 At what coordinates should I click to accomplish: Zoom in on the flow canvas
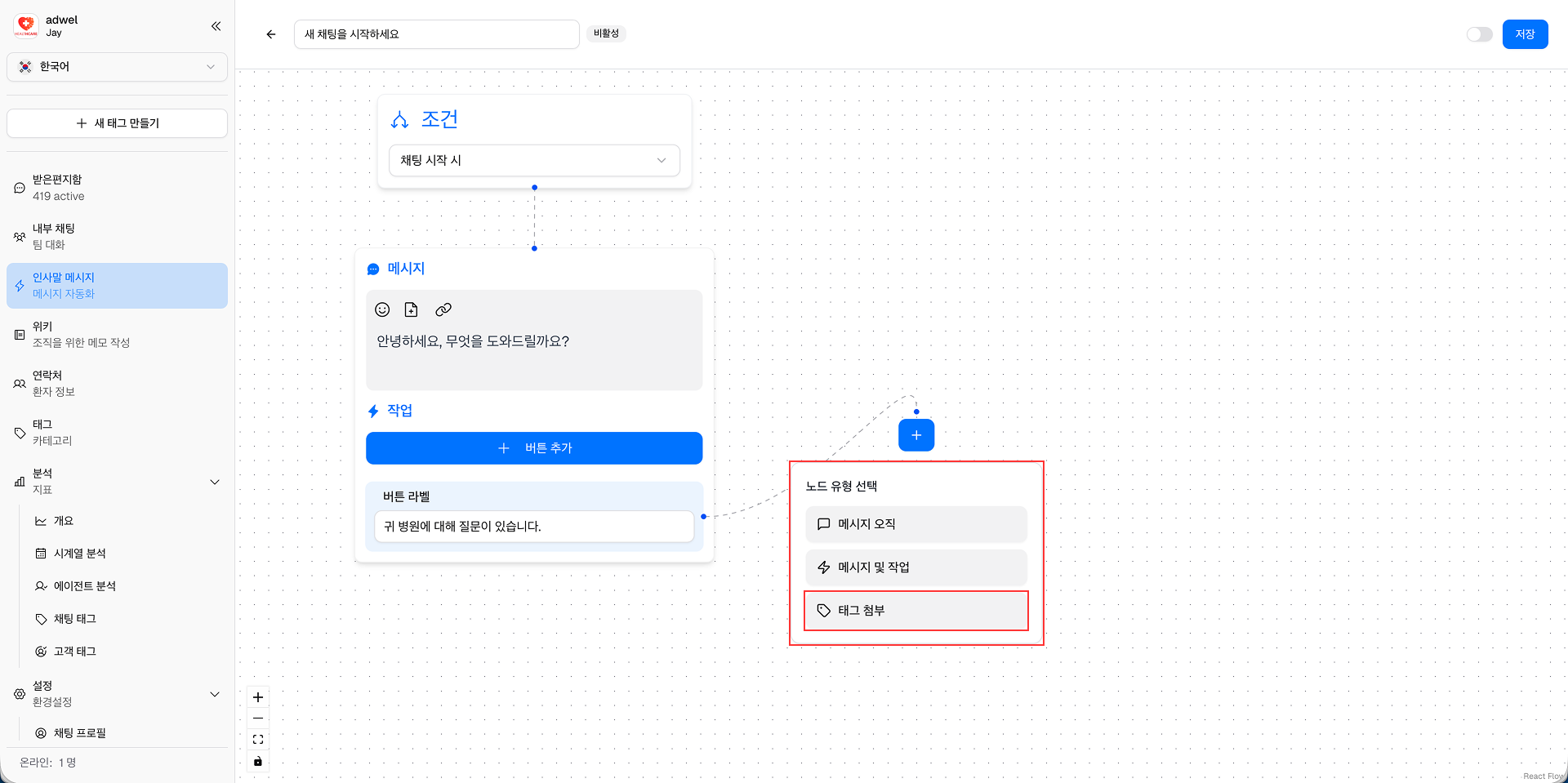click(258, 697)
